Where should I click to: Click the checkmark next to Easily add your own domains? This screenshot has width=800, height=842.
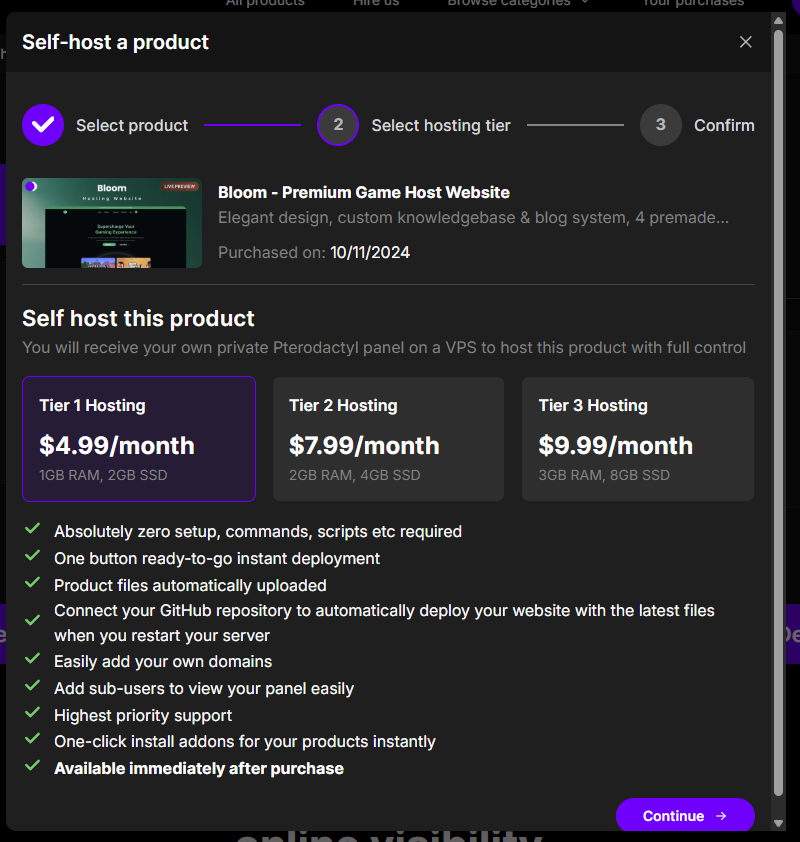pyautogui.click(x=33, y=660)
